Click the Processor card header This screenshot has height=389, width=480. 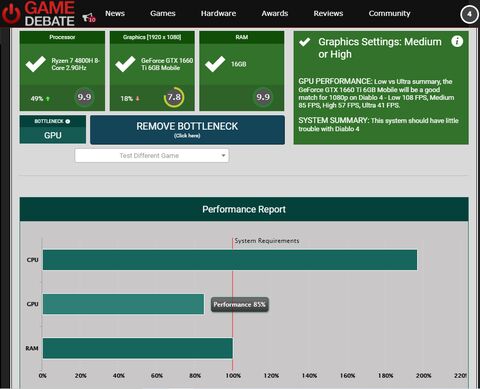(x=62, y=37)
